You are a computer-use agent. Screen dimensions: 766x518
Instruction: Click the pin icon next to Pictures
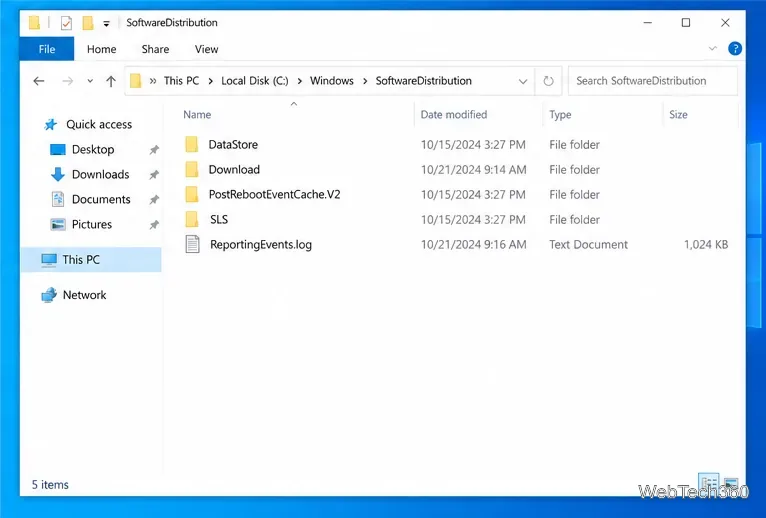[154, 224]
